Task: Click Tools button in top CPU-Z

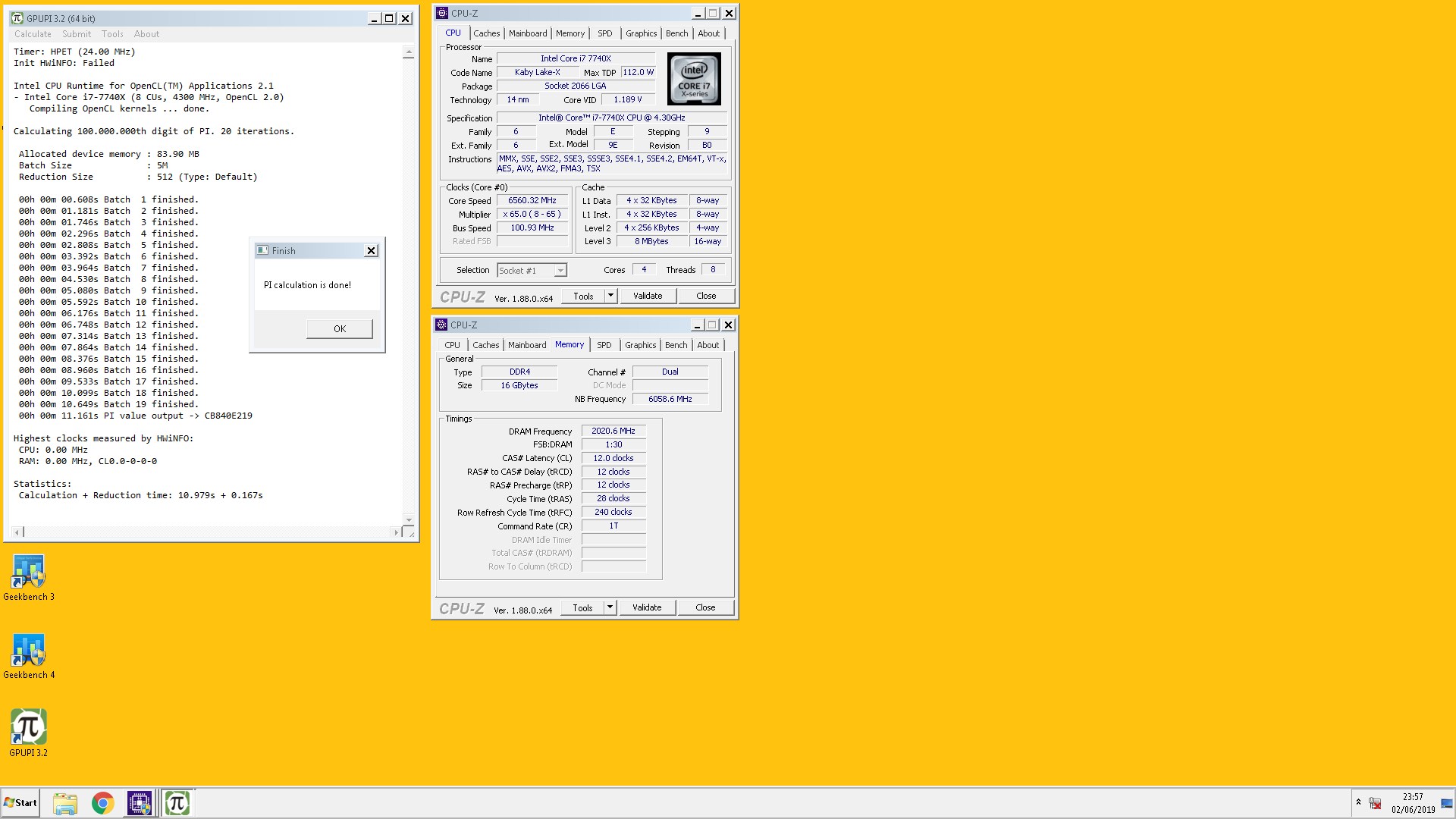Action: pyautogui.click(x=583, y=297)
